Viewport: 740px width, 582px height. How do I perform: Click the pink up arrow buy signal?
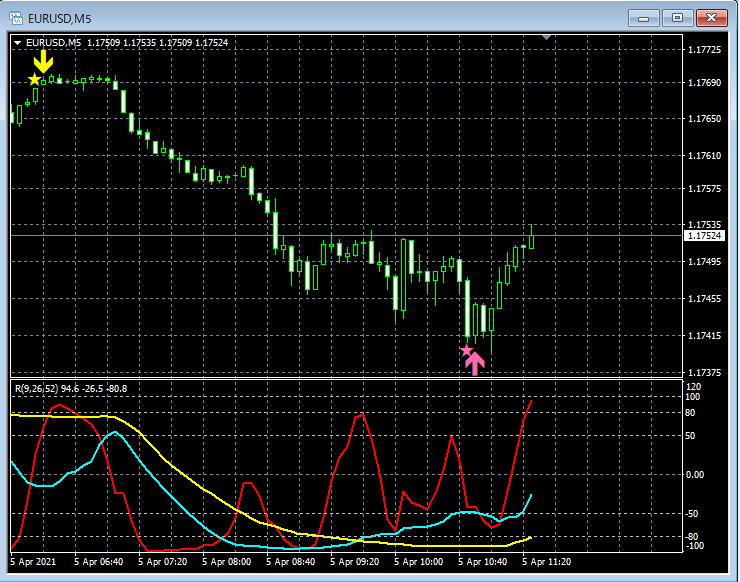(x=475, y=363)
